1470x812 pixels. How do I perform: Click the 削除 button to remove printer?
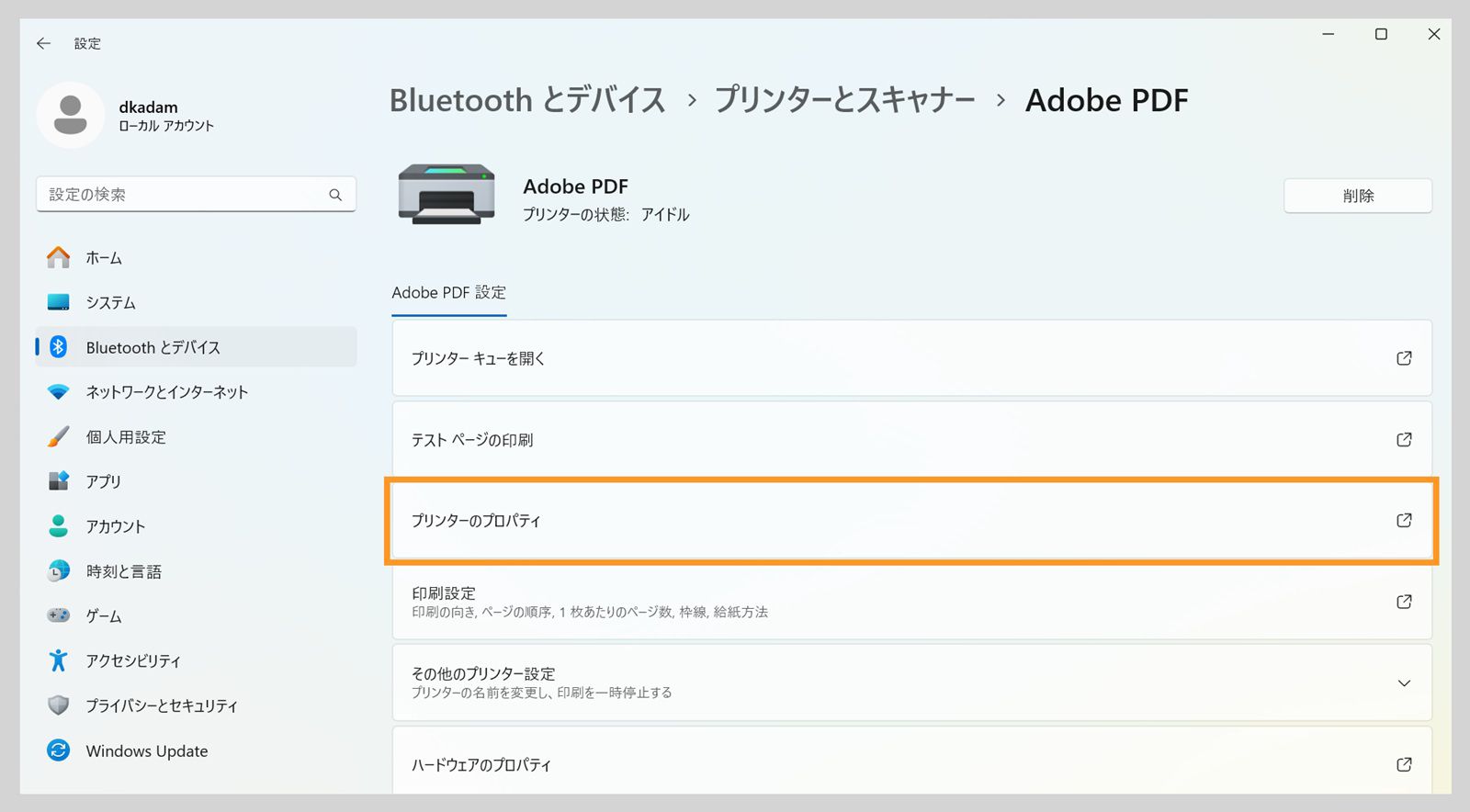tap(1358, 195)
